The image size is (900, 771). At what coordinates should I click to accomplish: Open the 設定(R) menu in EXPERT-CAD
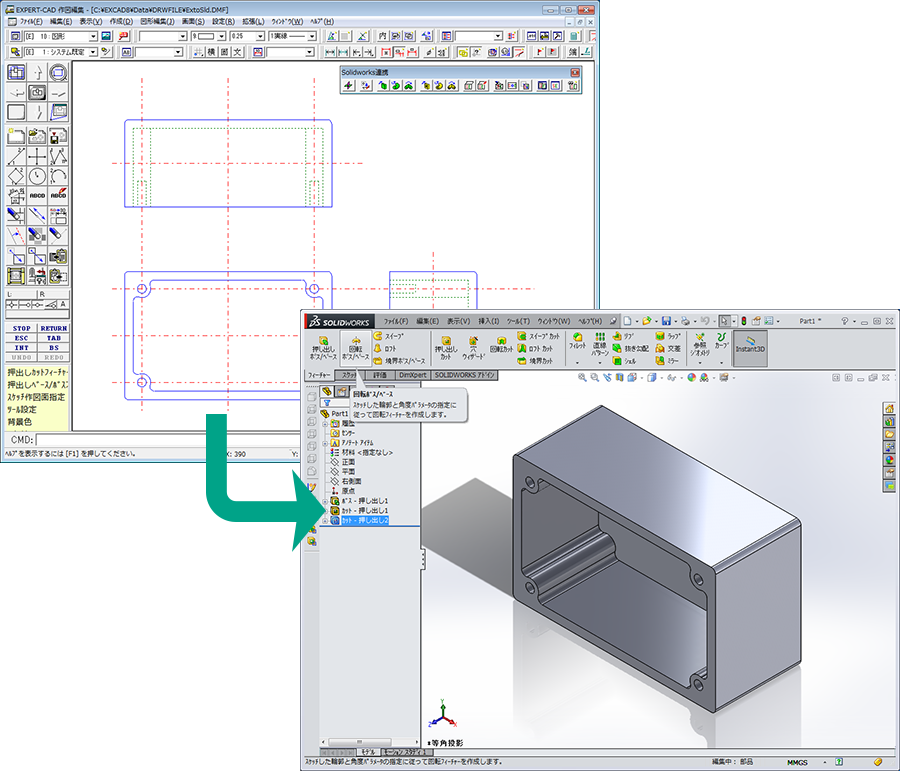point(223,21)
